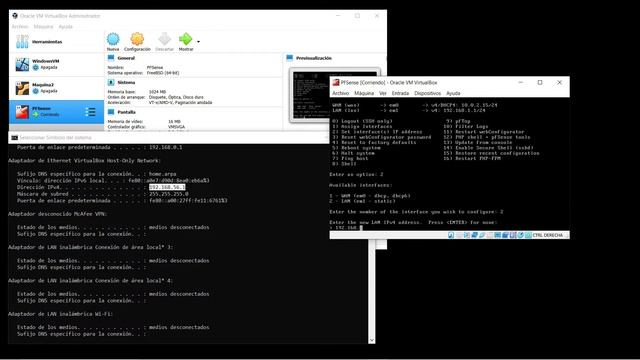This screenshot has width=640, height=360.
Task: Click the command prompt vertical scrollbar track
Action: pyautogui.click(x=371, y=288)
